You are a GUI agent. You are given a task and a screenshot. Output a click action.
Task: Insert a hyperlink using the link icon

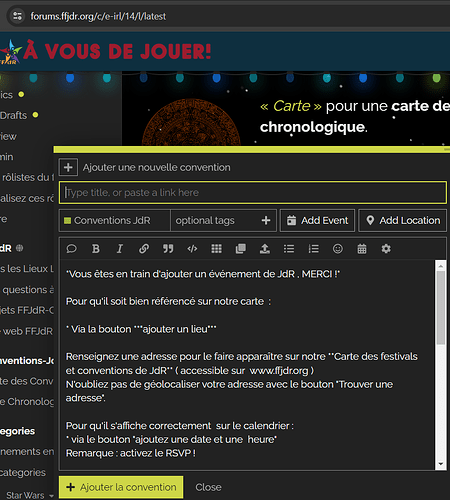point(144,249)
